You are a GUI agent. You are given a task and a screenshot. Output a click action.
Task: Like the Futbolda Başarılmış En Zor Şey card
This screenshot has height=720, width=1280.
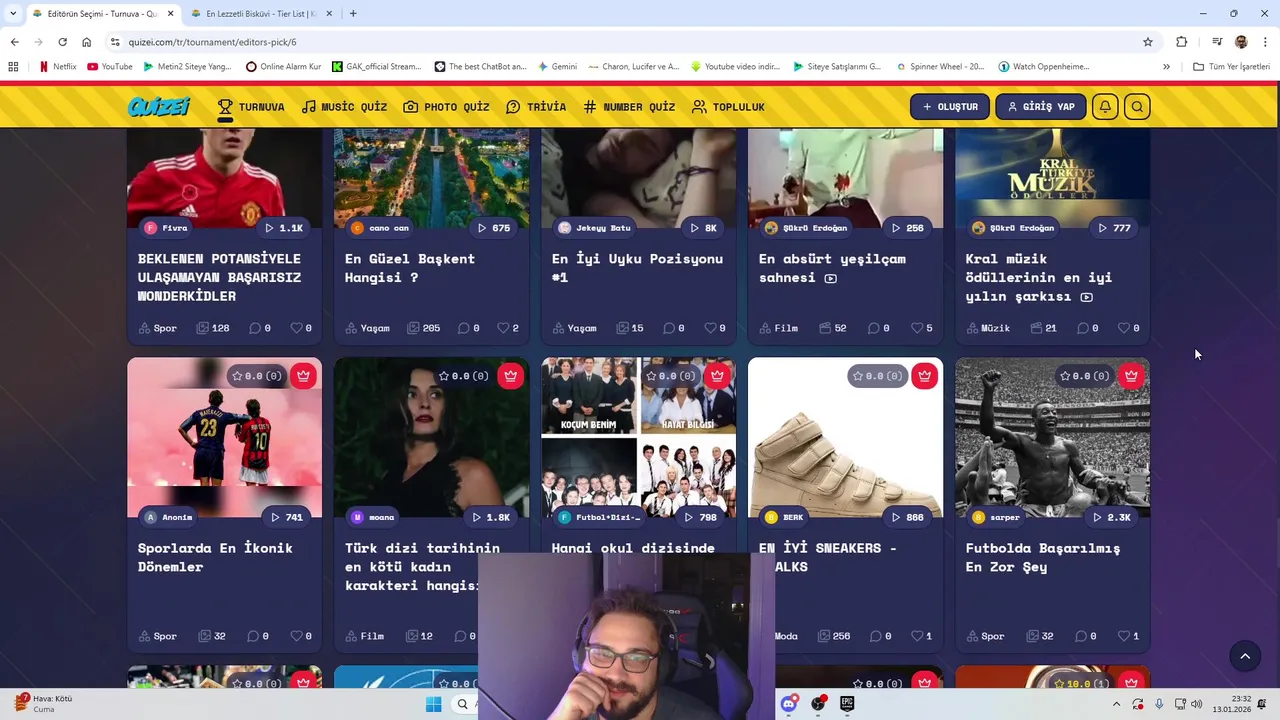pyautogui.click(x=1129, y=636)
